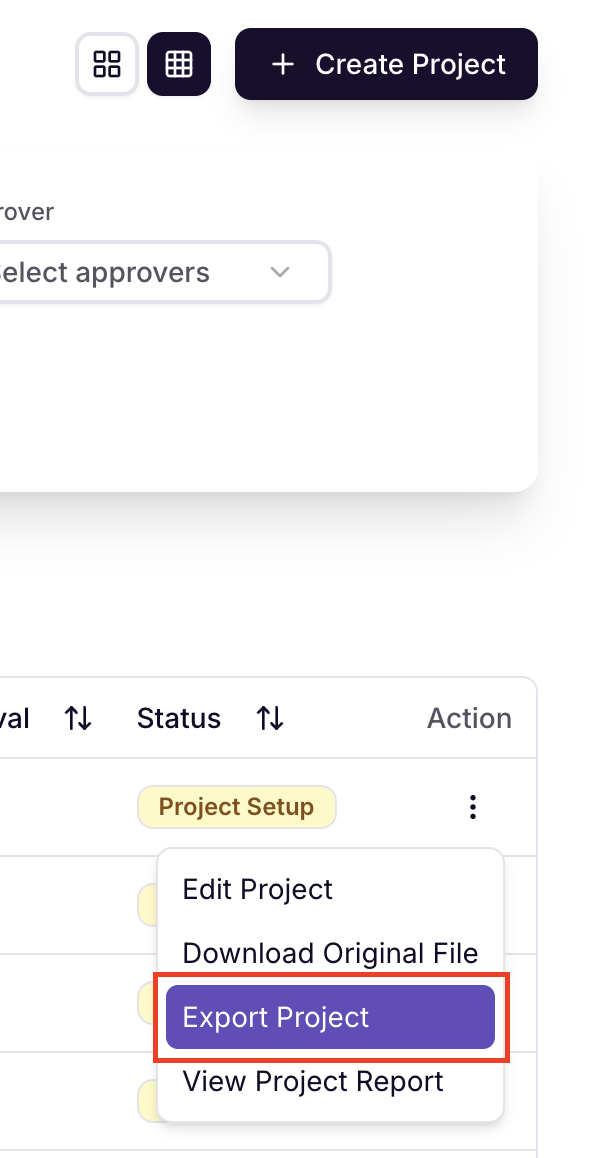Click the Action column header
The height and width of the screenshot is (1158, 604).
click(x=469, y=718)
